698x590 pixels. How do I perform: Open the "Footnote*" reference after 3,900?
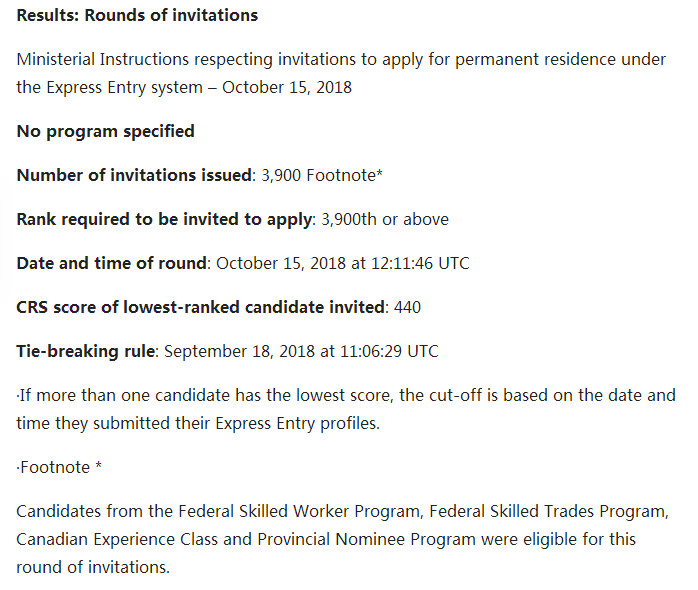[x=343, y=175]
